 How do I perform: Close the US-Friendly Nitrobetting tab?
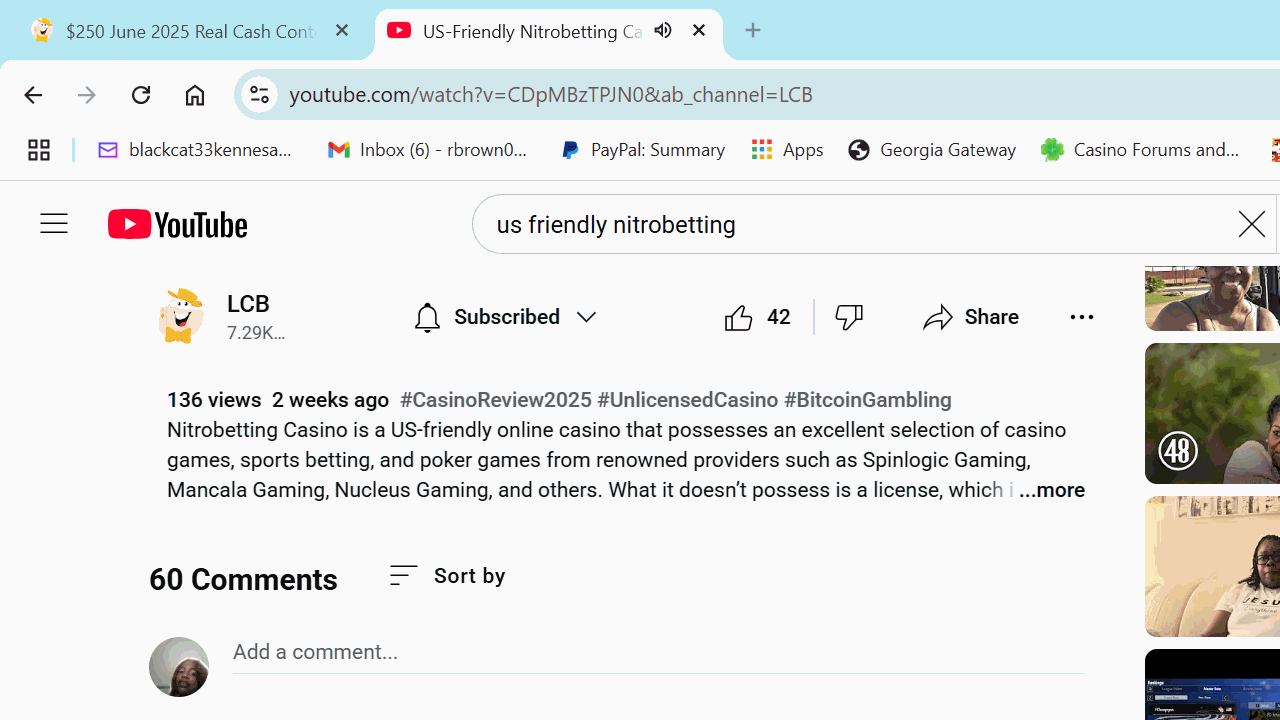699,31
